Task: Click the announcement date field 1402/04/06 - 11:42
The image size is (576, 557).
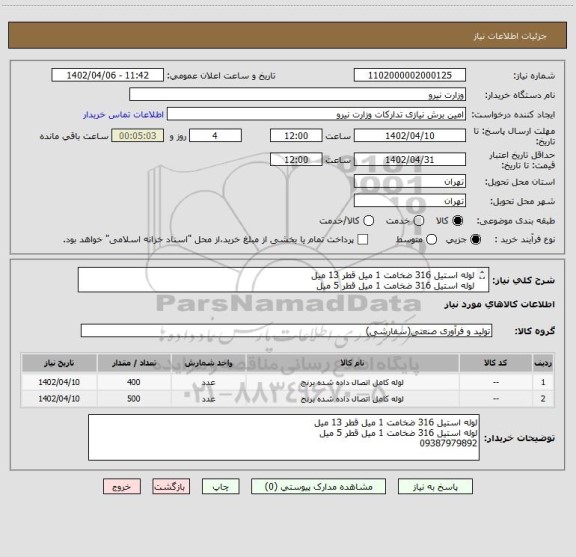Action: pos(108,75)
